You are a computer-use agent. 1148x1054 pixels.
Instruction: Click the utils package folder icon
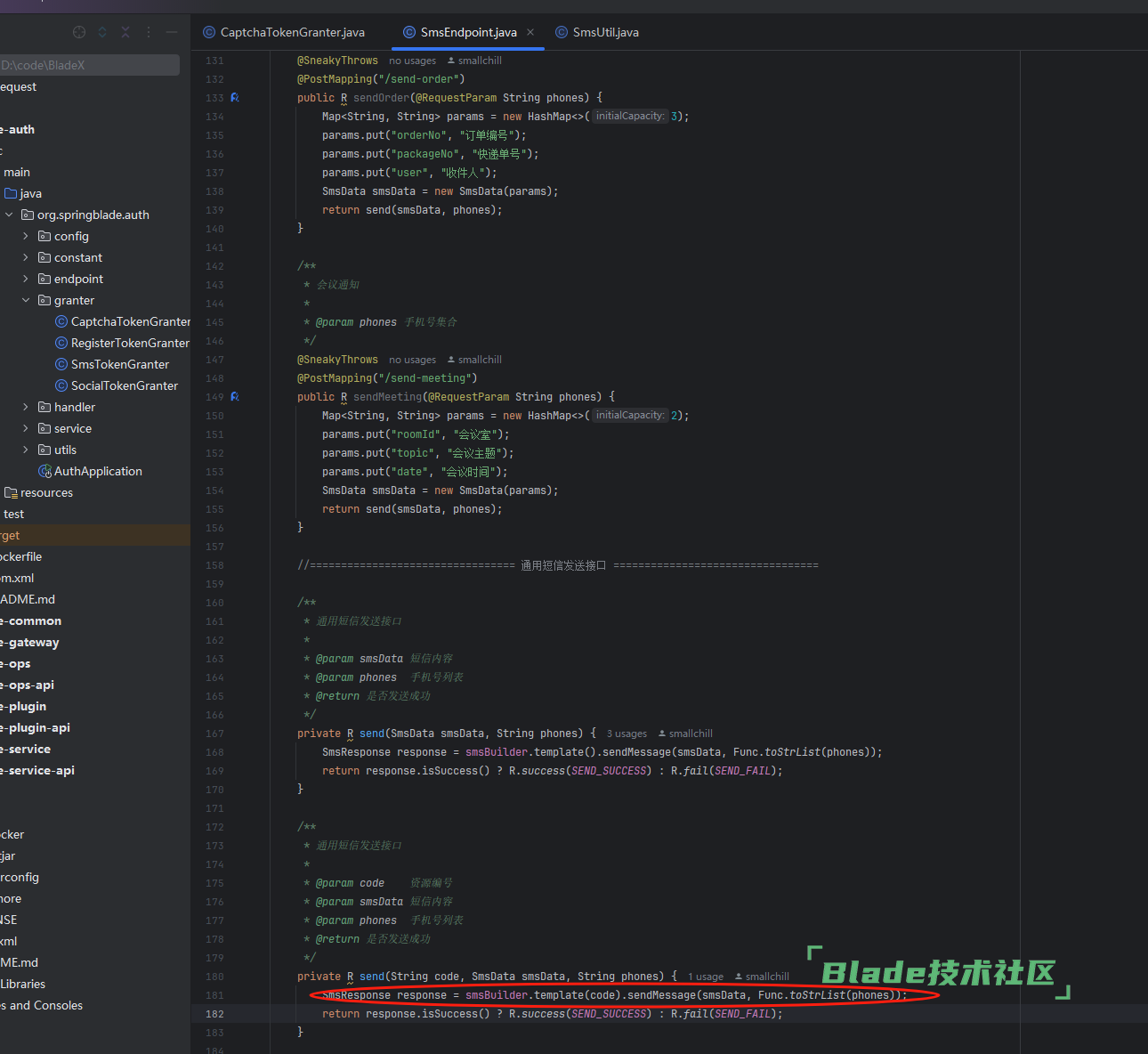pos(44,450)
